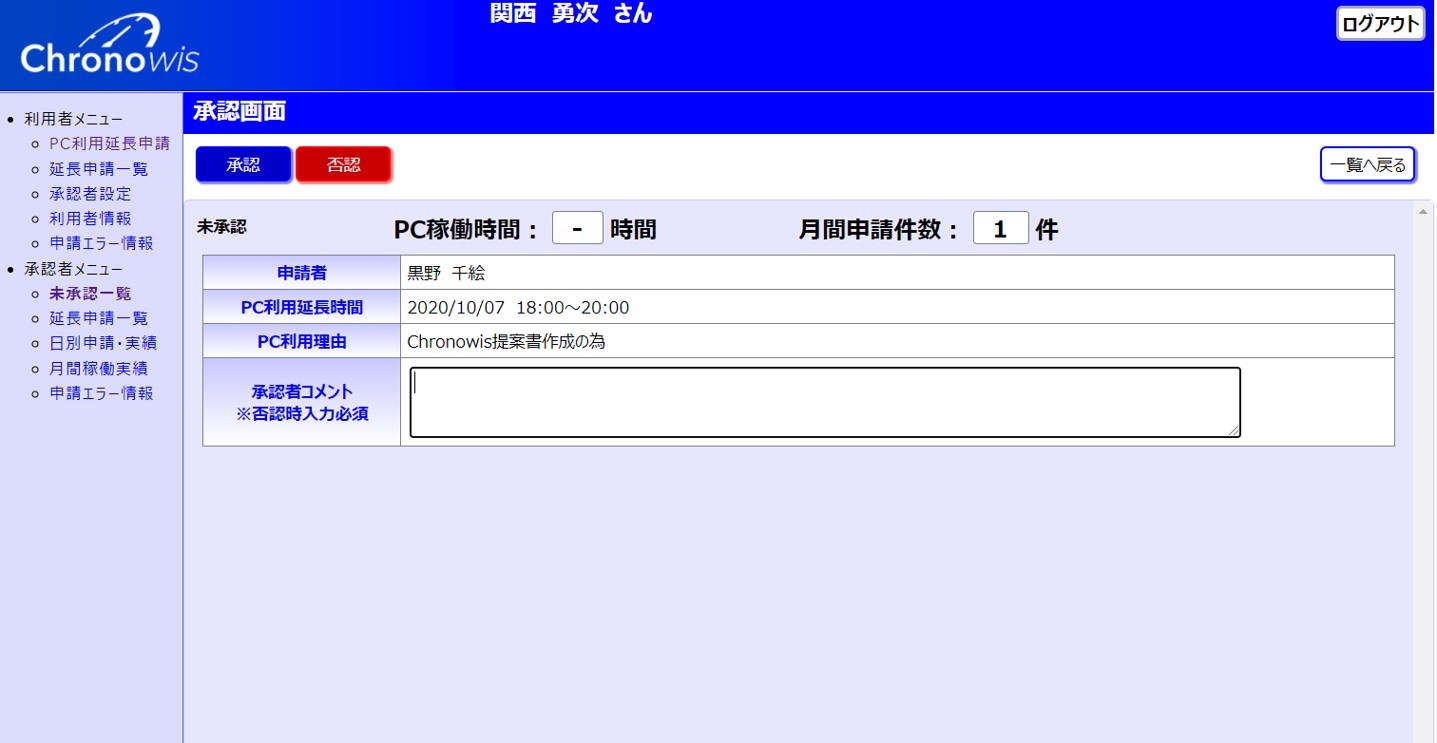The image size is (1437, 743).
Task: Open 申請エラー情報 under 利用者メニュー
Action: [x=101, y=243]
